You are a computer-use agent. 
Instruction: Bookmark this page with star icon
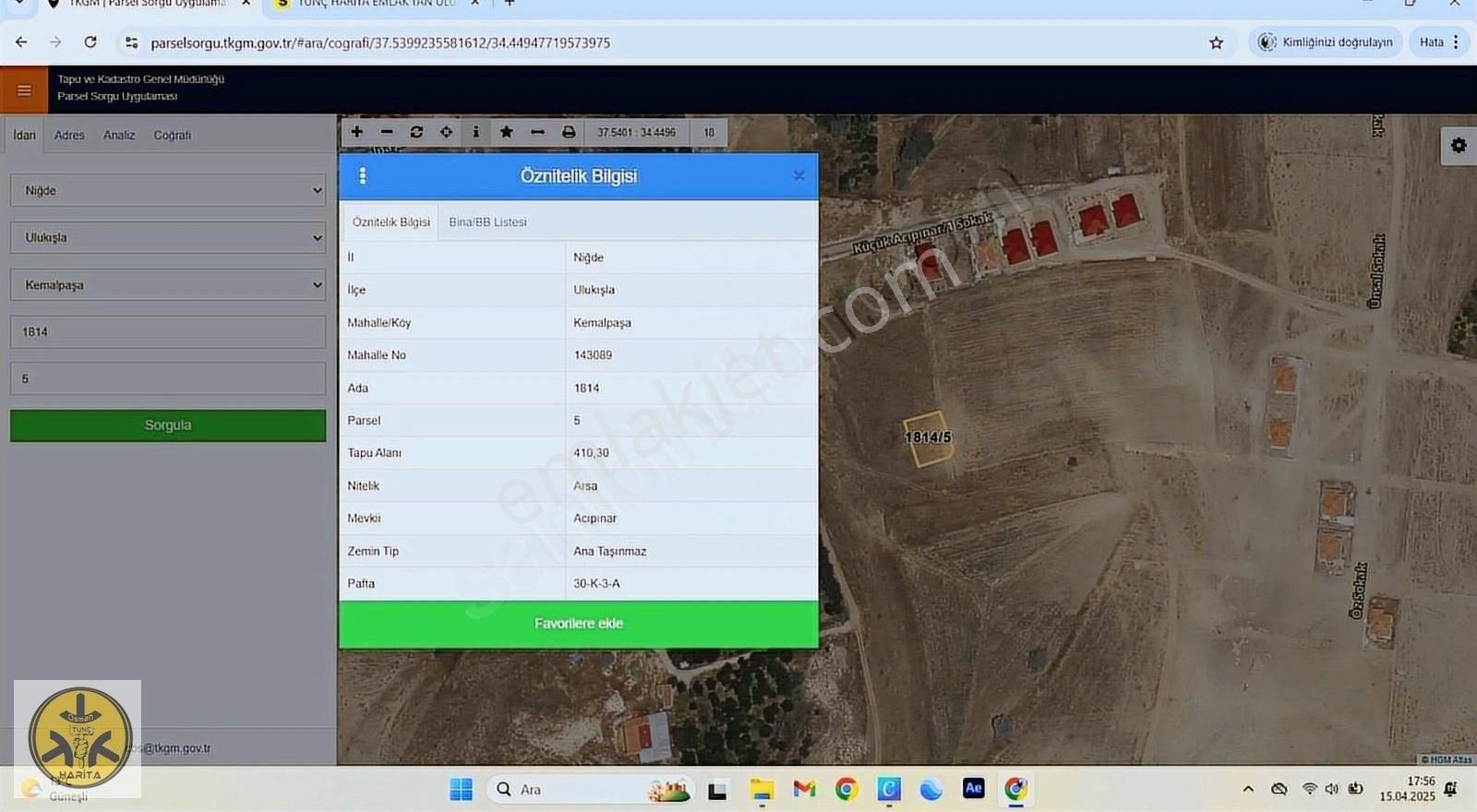[x=1216, y=42]
